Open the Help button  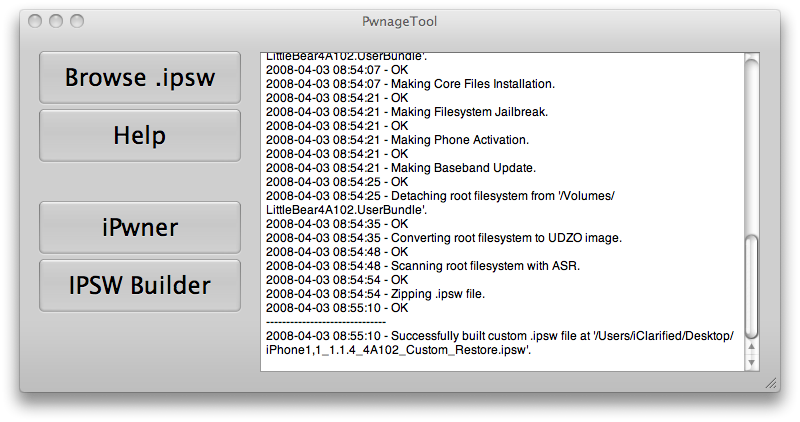click(x=140, y=135)
